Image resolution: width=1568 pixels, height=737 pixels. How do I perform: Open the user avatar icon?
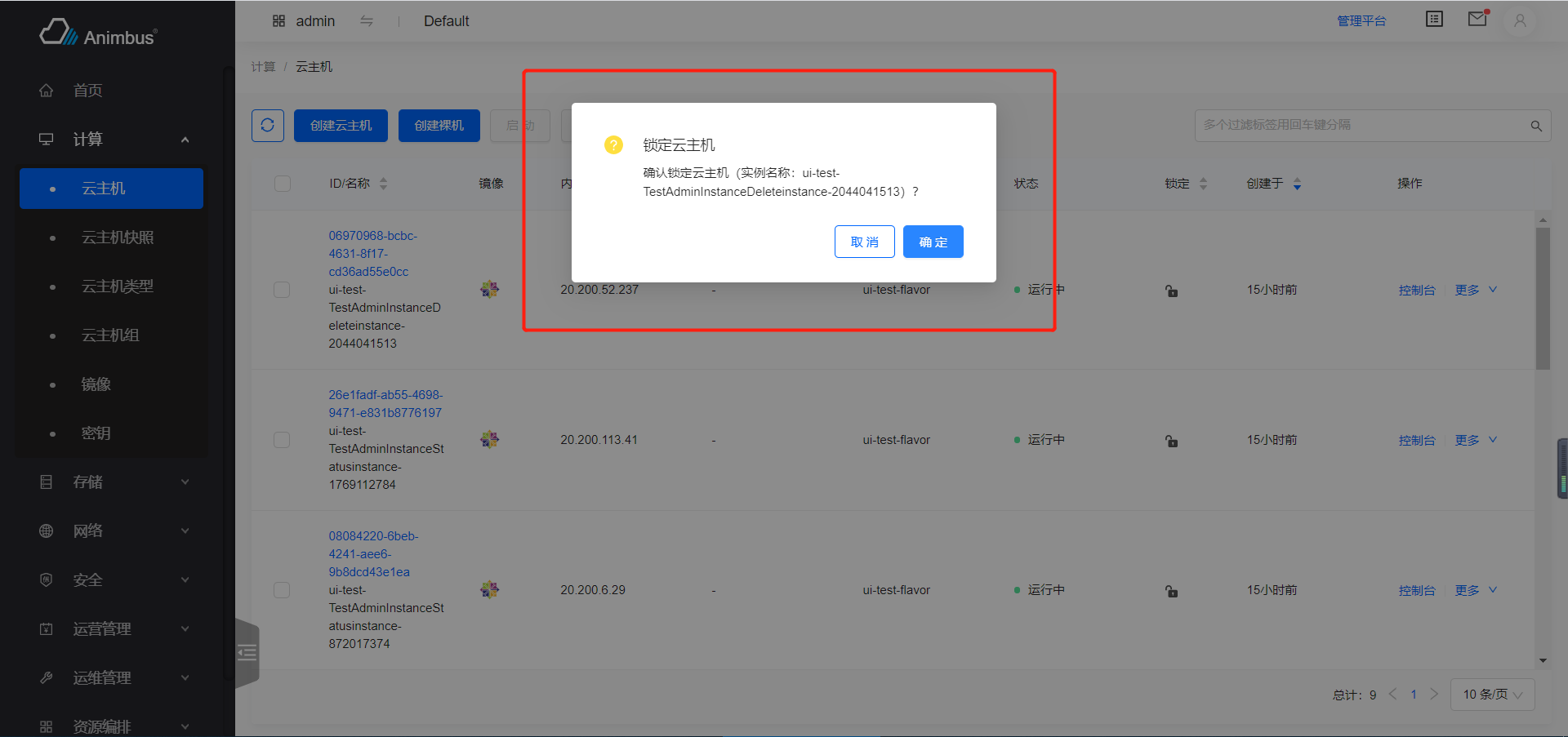1520,21
